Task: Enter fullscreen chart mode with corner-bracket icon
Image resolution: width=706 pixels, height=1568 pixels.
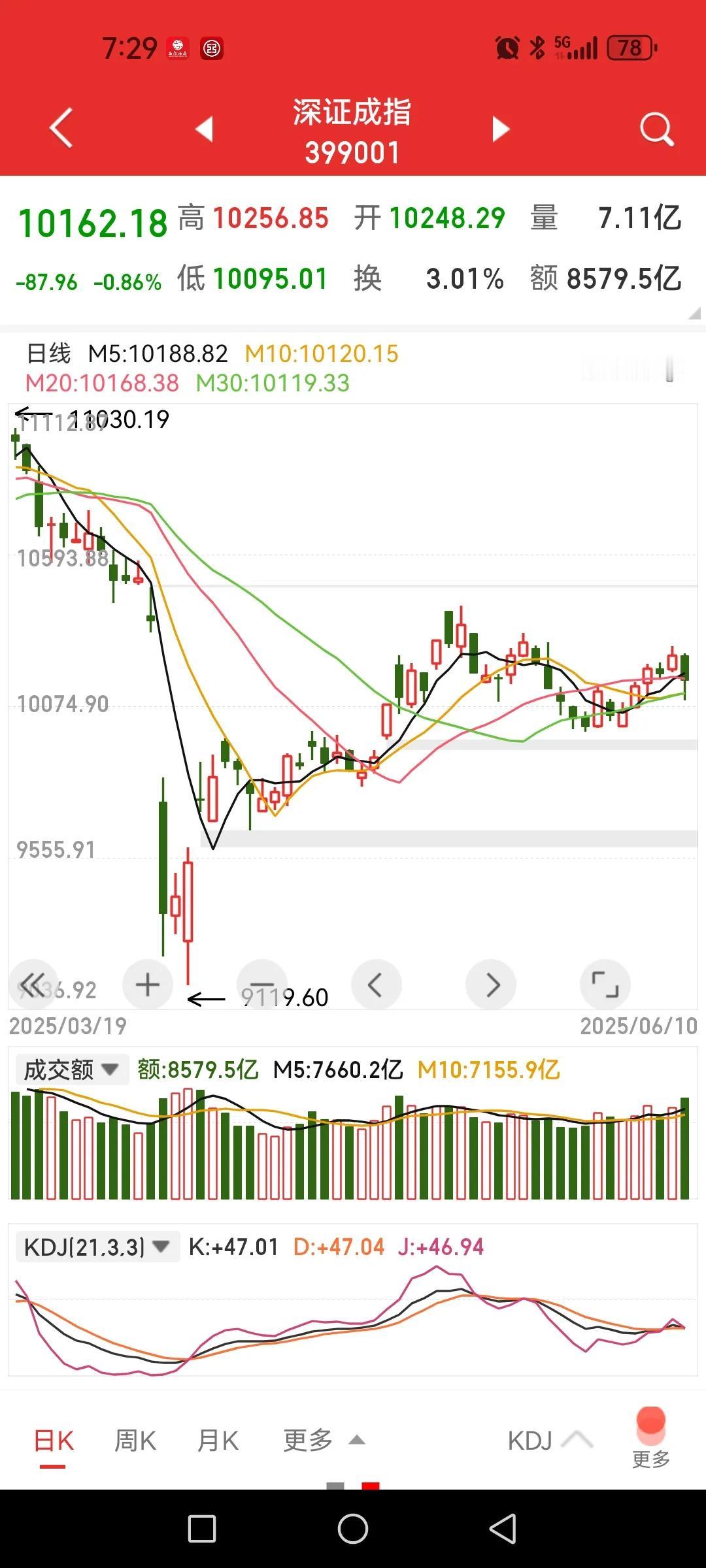Action: [605, 984]
